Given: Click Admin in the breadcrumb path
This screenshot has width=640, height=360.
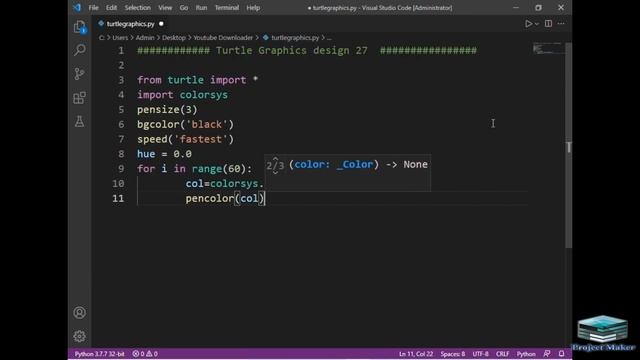Looking at the screenshot, I should [x=145, y=38].
